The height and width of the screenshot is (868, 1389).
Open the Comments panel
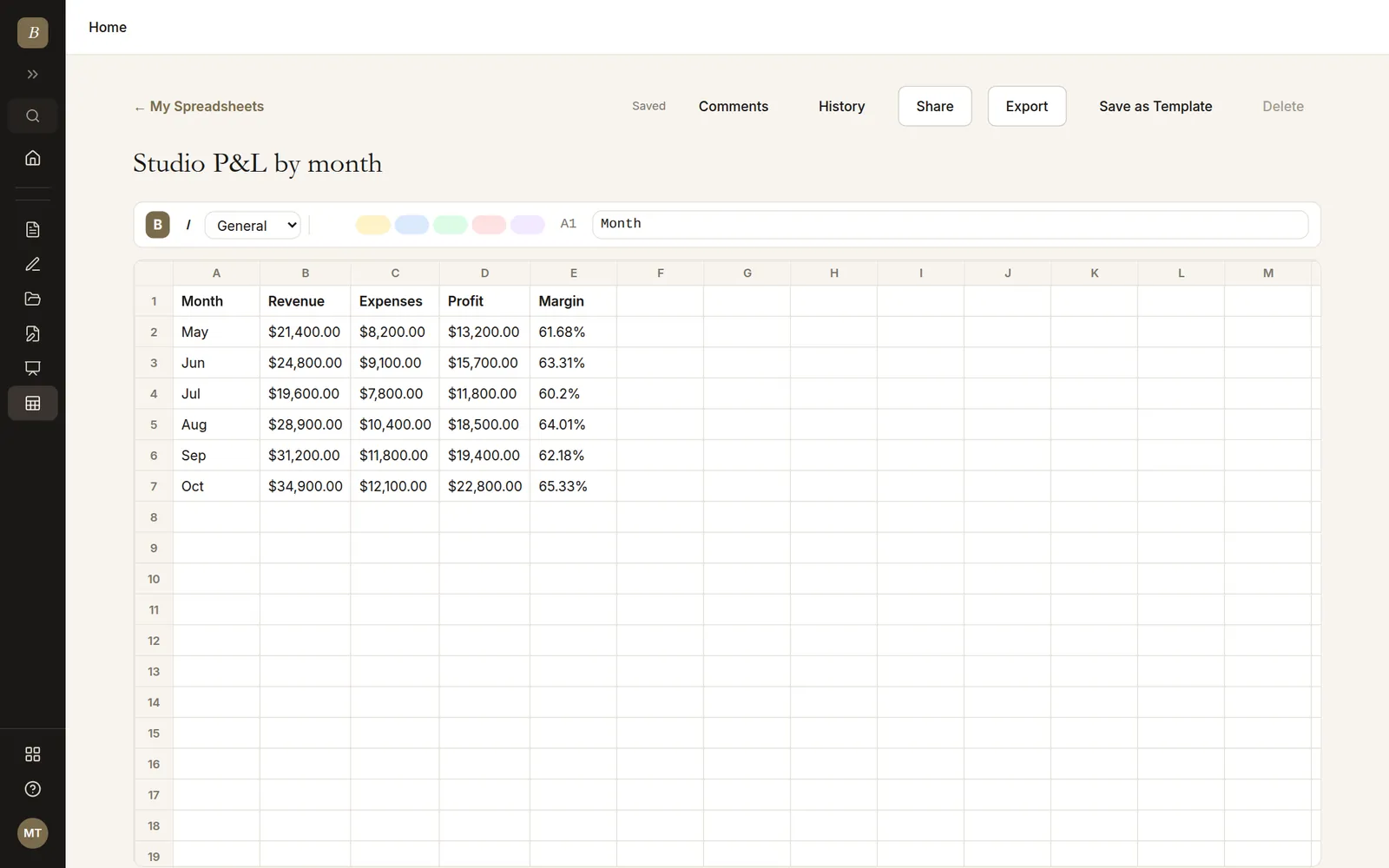(734, 107)
